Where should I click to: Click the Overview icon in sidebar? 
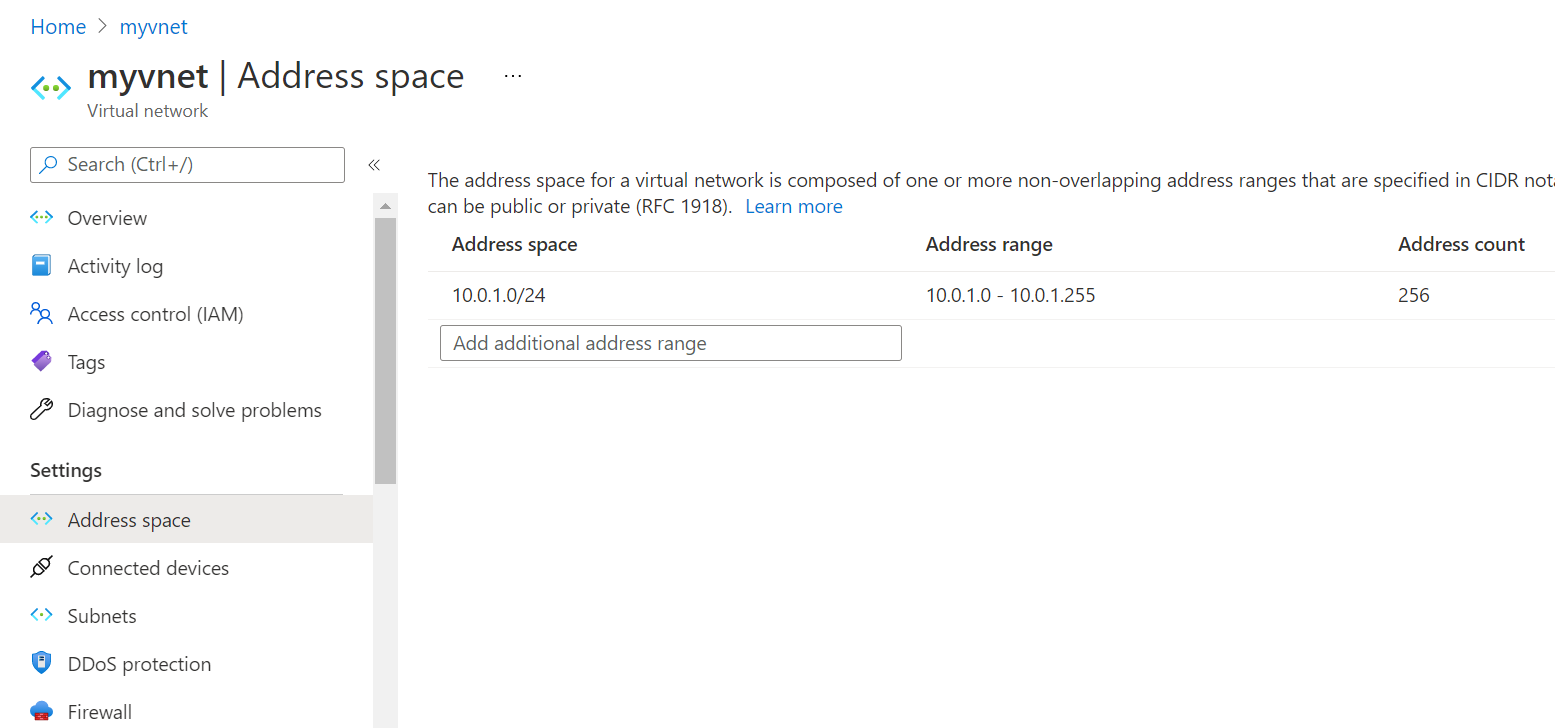[41, 218]
